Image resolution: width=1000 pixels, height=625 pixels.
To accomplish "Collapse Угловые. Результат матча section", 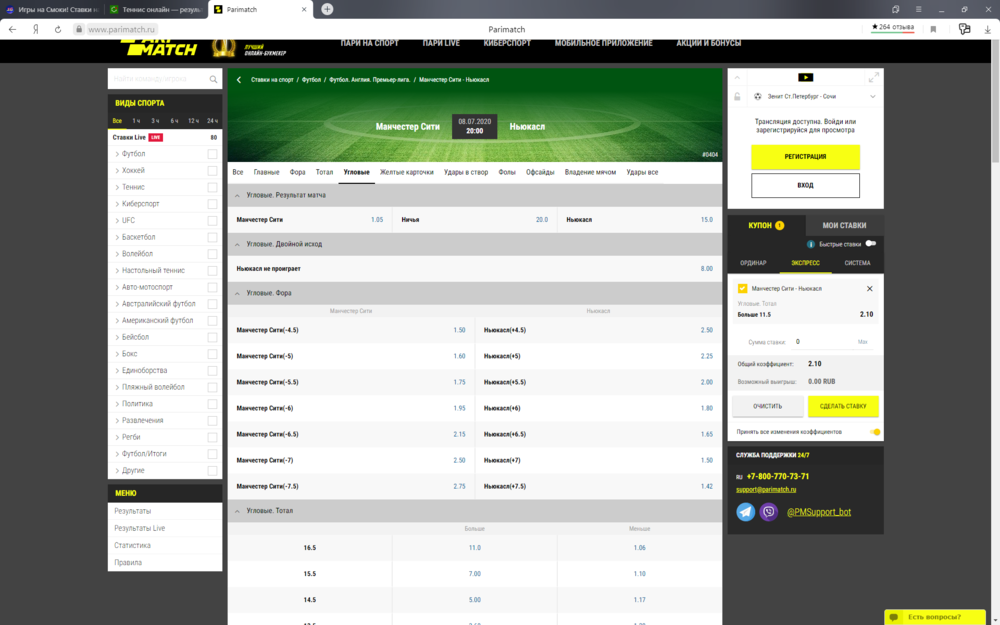I will point(237,195).
